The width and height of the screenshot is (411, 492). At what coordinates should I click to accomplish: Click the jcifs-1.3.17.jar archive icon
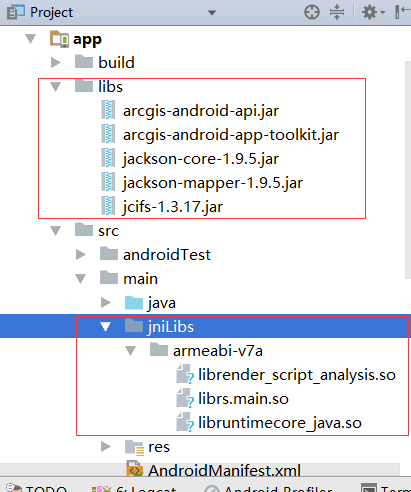[x=108, y=206]
